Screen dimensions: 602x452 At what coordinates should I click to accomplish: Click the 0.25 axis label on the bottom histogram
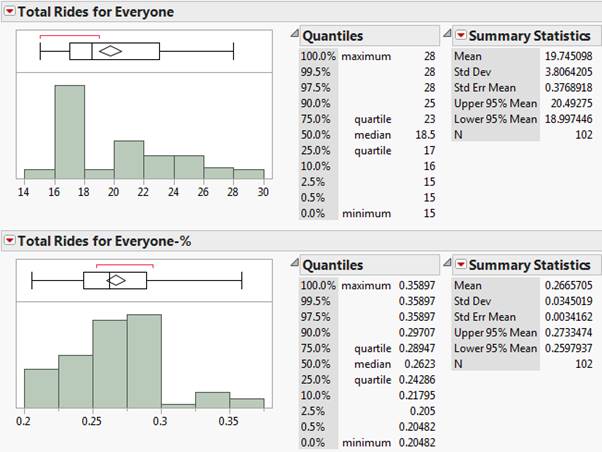pos(92,421)
